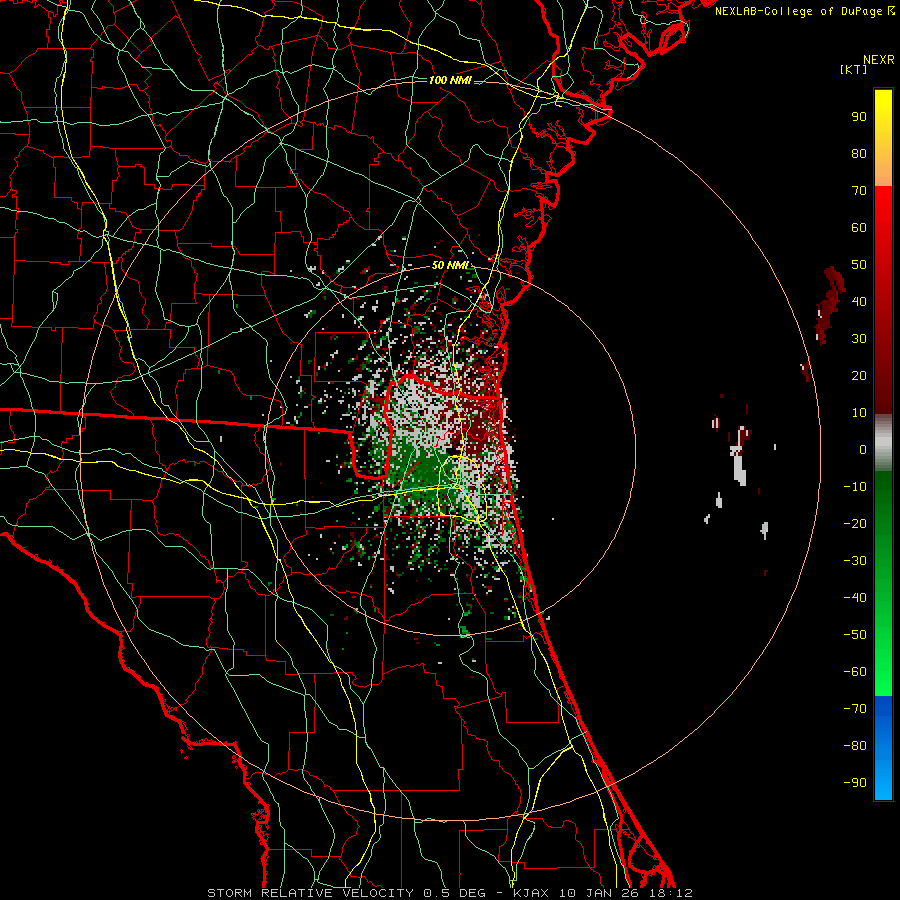Click the -40 value on the velocity scale
900x900 pixels.
coord(855,598)
